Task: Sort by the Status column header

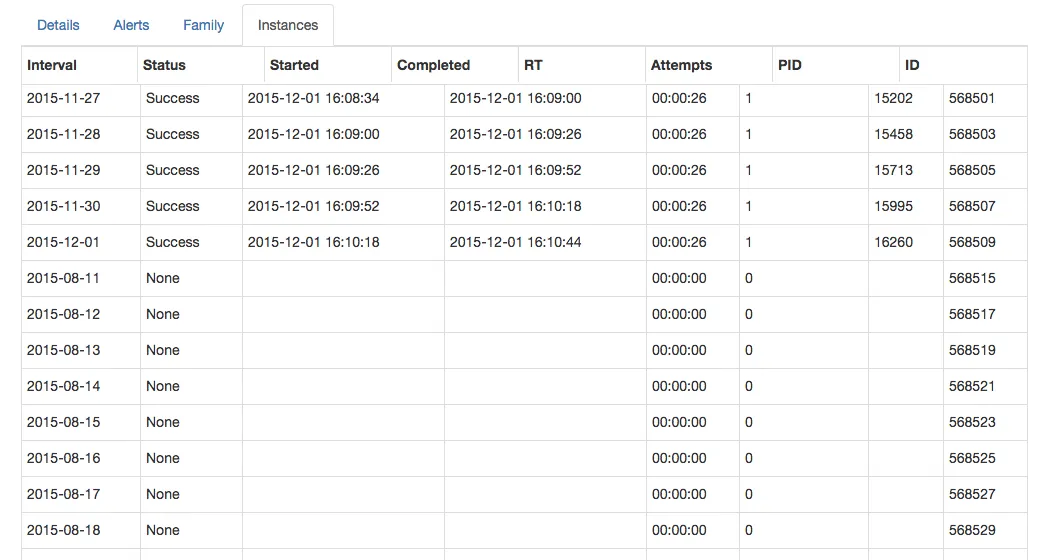Action: click(164, 65)
